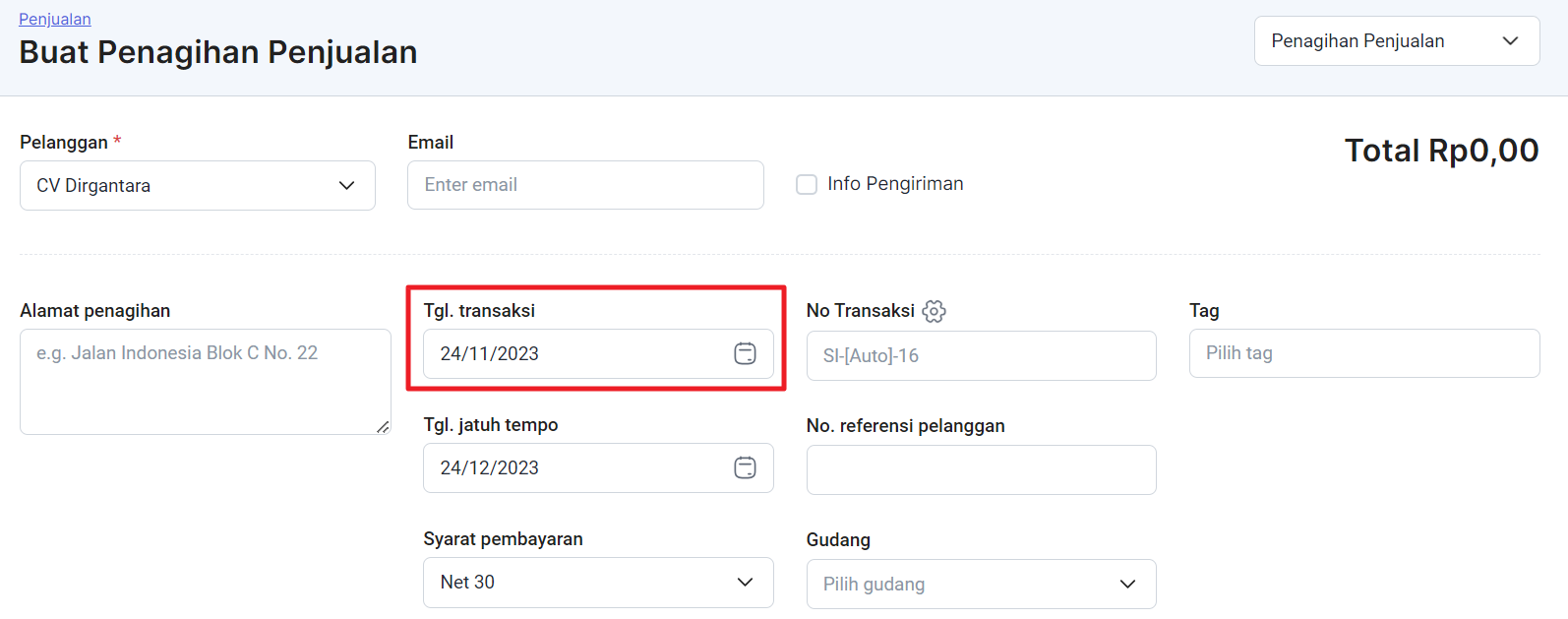The image size is (1568, 619).
Task: Click the No Transaksi settings gear icon
Action: click(934, 311)
